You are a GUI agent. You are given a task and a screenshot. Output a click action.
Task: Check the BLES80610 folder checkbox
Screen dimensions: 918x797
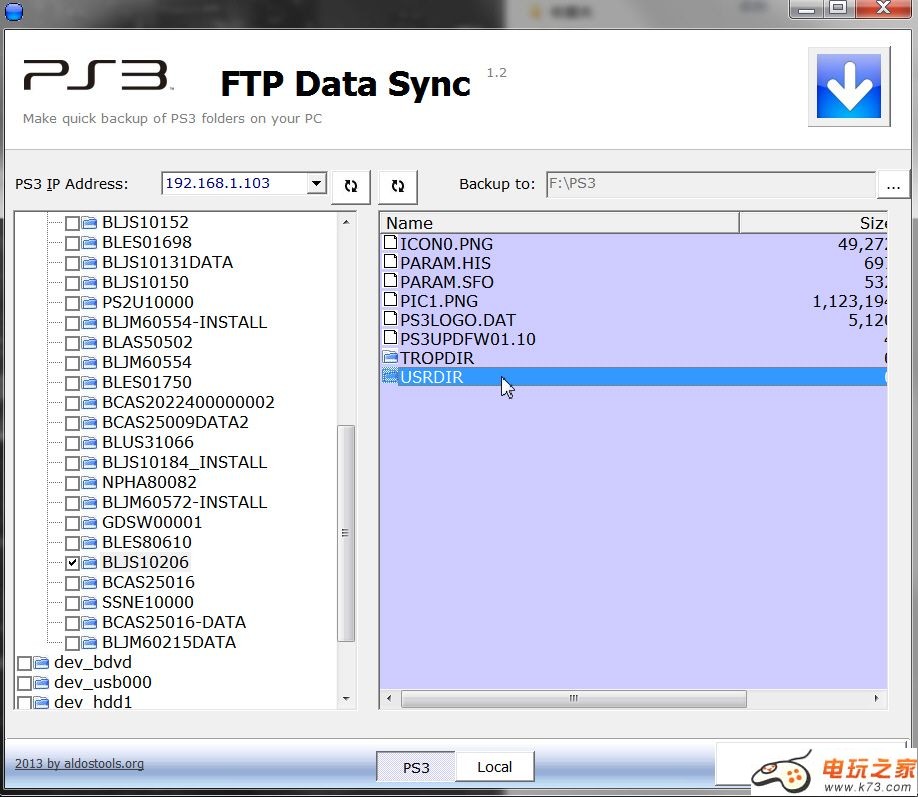coord(72,543)
